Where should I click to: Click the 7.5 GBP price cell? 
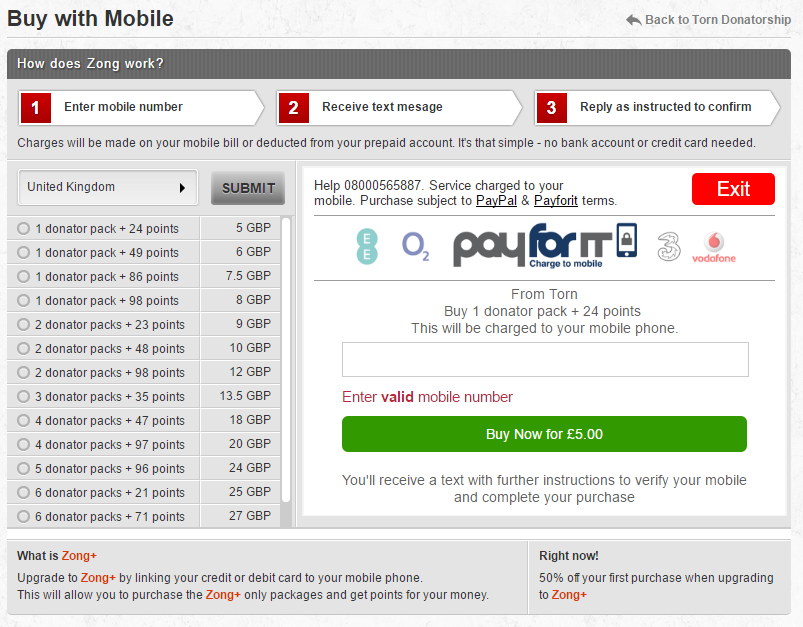(240, 276)
